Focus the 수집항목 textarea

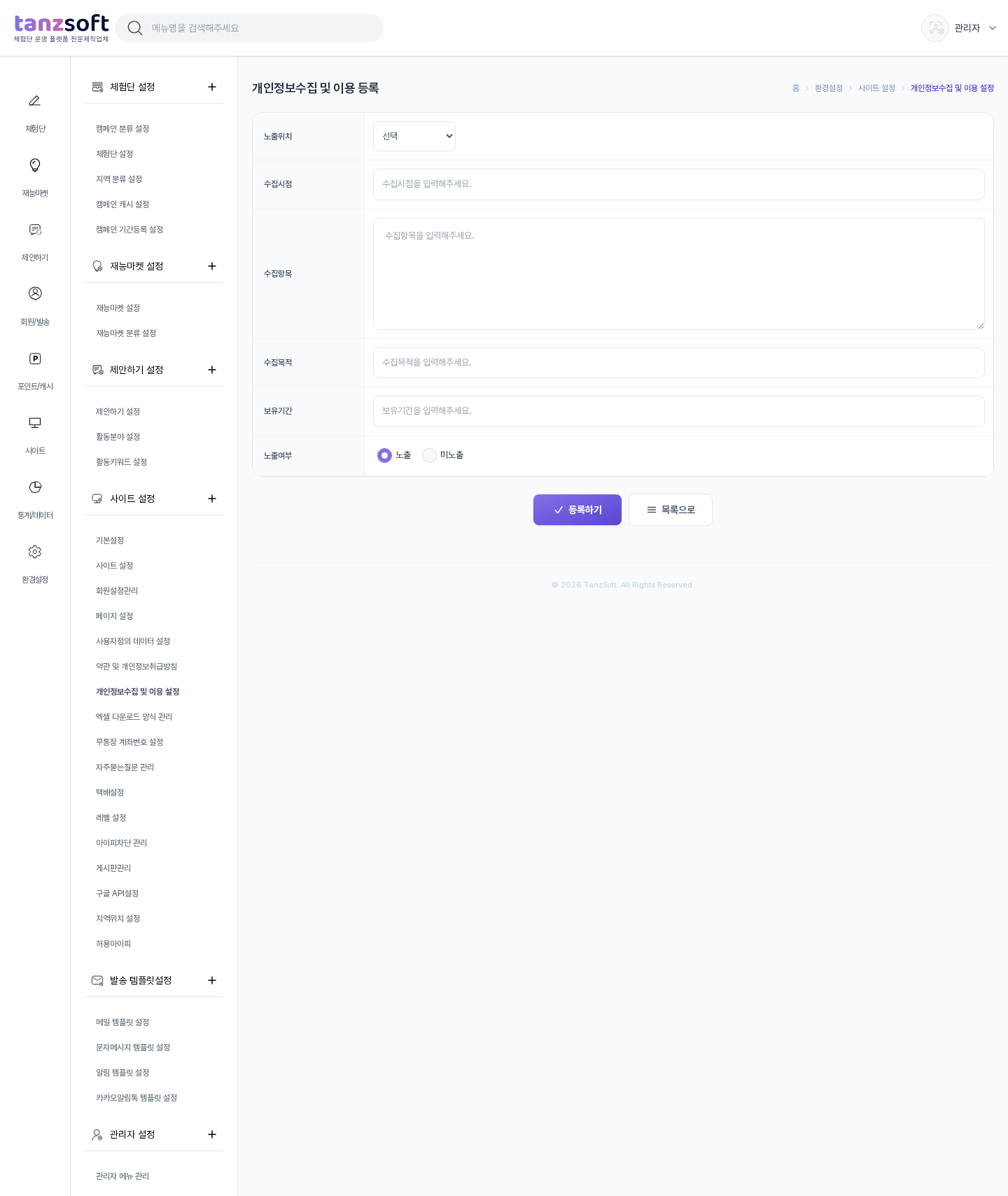coord(679,274)
